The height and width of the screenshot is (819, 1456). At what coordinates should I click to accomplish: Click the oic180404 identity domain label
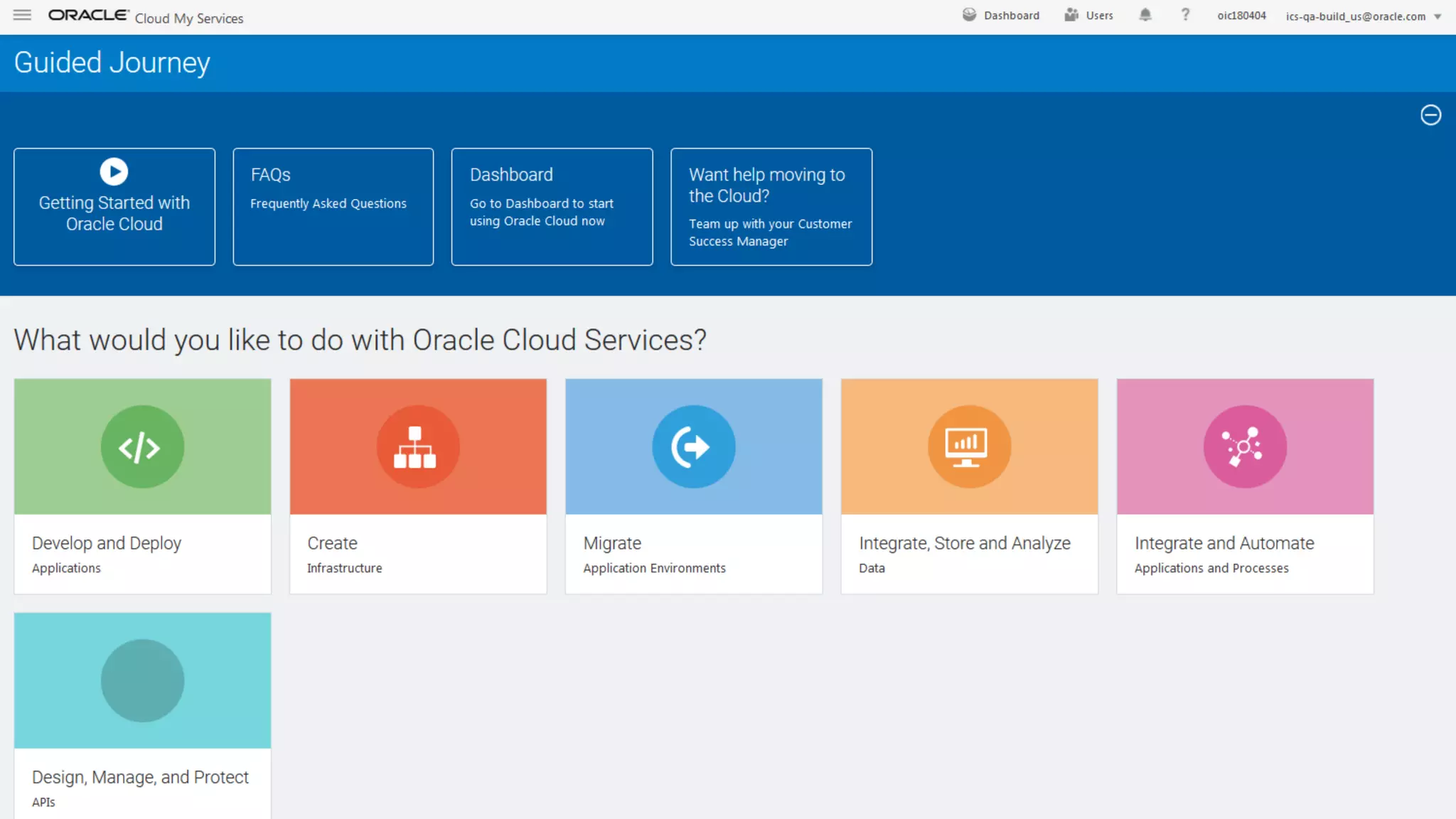click(x=1241, y=16)
